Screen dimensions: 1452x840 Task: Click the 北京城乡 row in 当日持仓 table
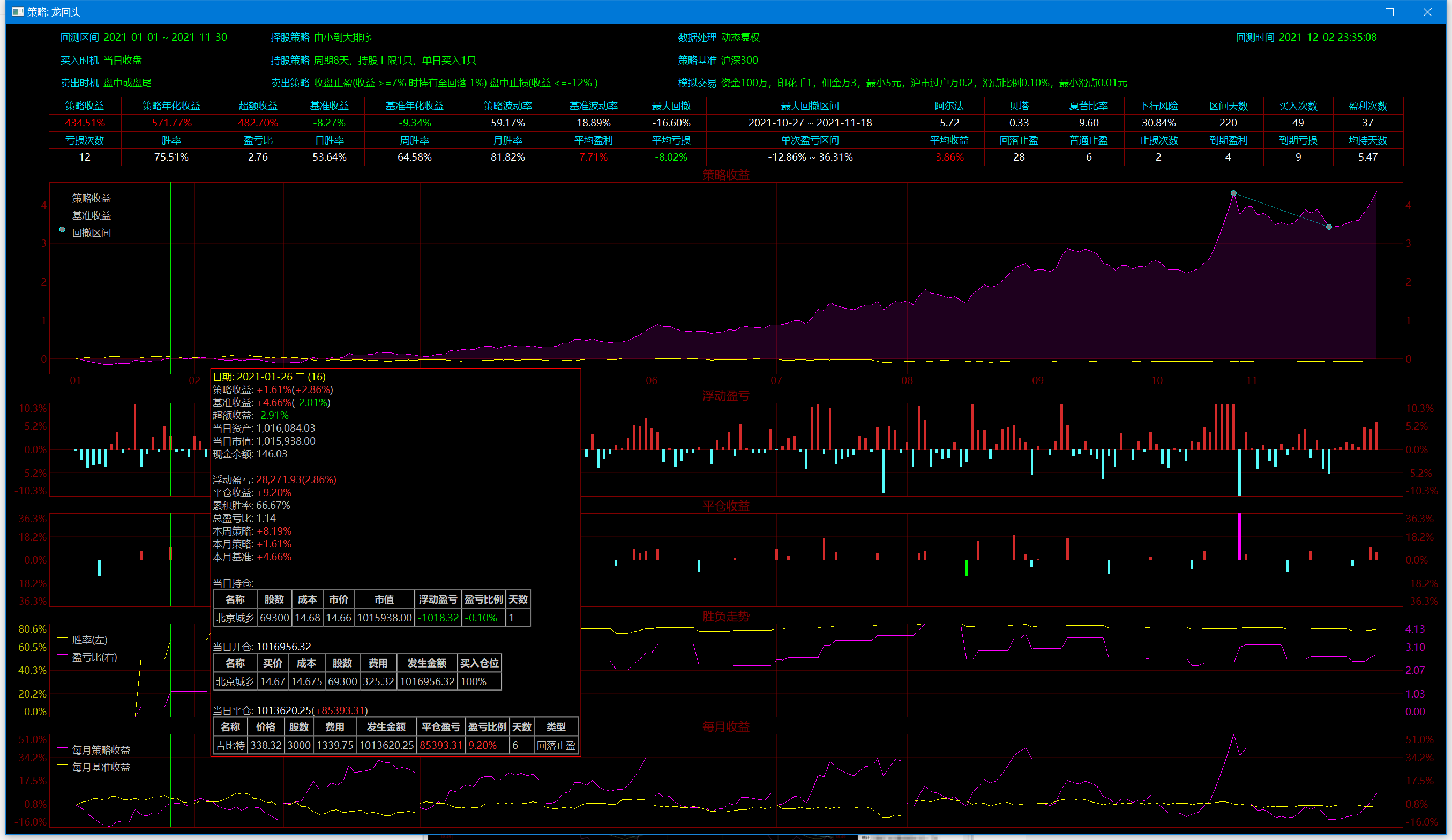(x=235, y=618)
